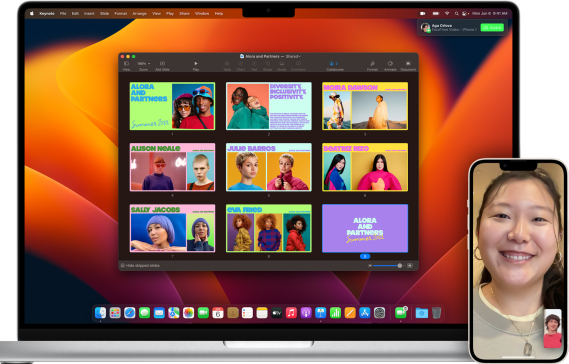Open the Media toolbar menu
569x364 pixels.
(x=282, y=65)
